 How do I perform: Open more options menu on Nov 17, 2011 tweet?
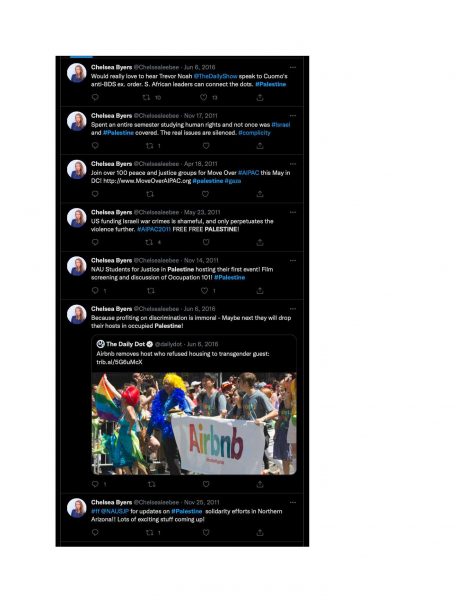(x=293, y=115)
